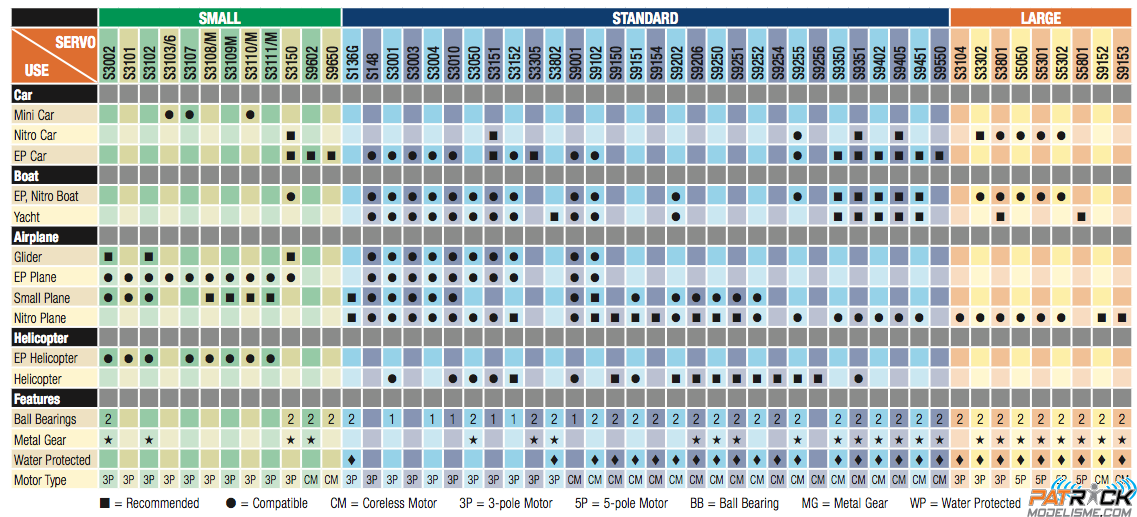Select the EP, Nitro Boat row label
The width and height of the screenshot is (1137, 517).
click(46, 196)
